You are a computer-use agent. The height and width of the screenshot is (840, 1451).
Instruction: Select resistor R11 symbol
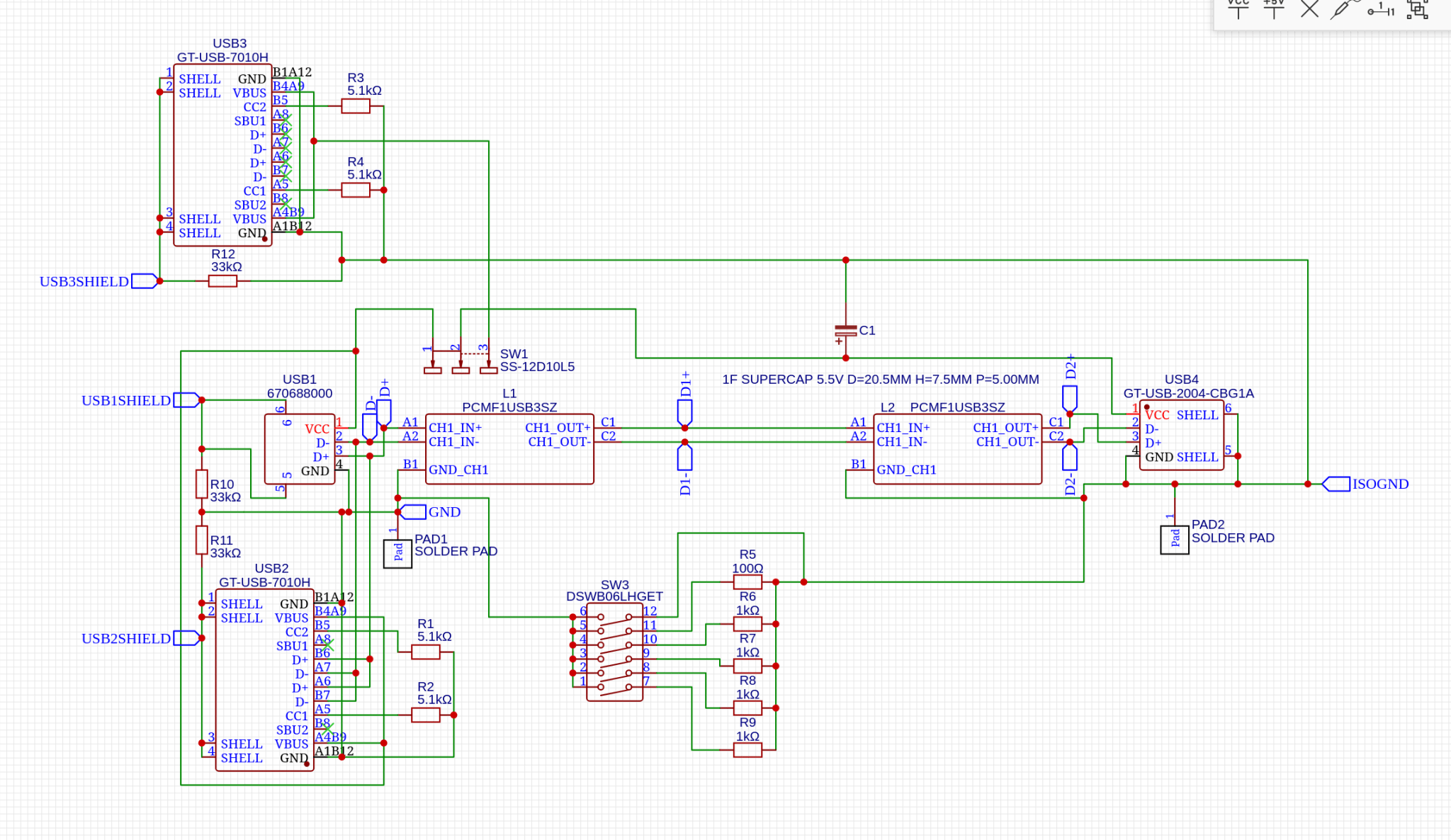202,540
